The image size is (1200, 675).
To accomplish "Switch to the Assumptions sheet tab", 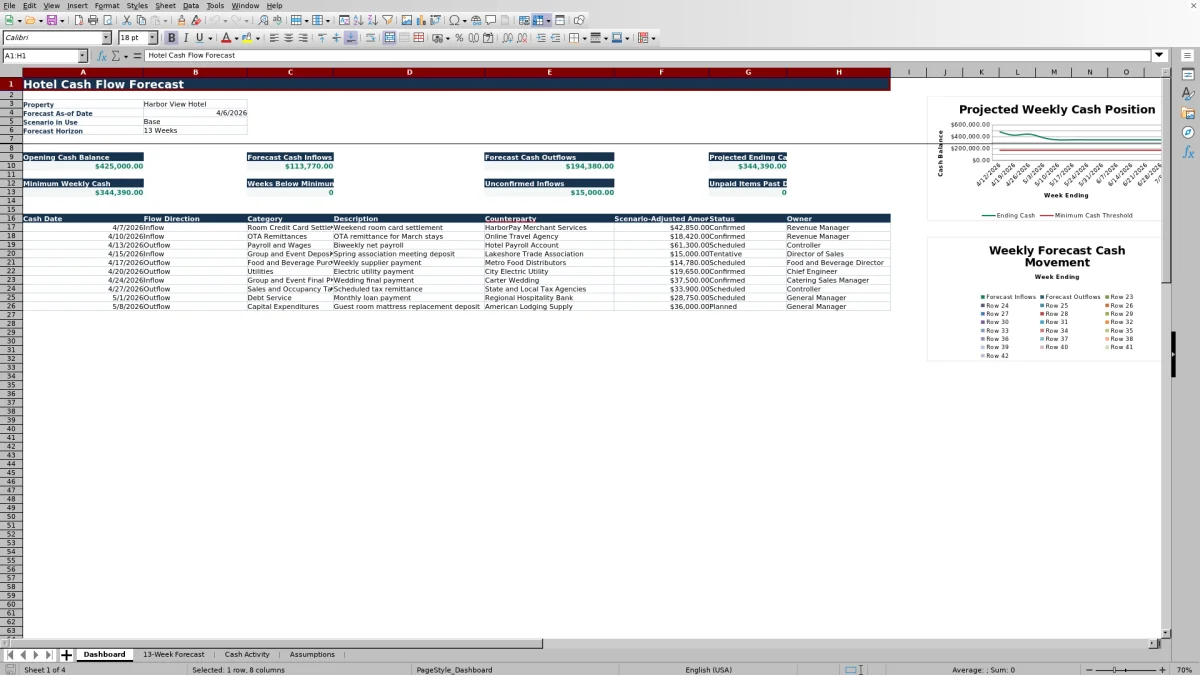I will pyautogui.click(x=312, y=654).
